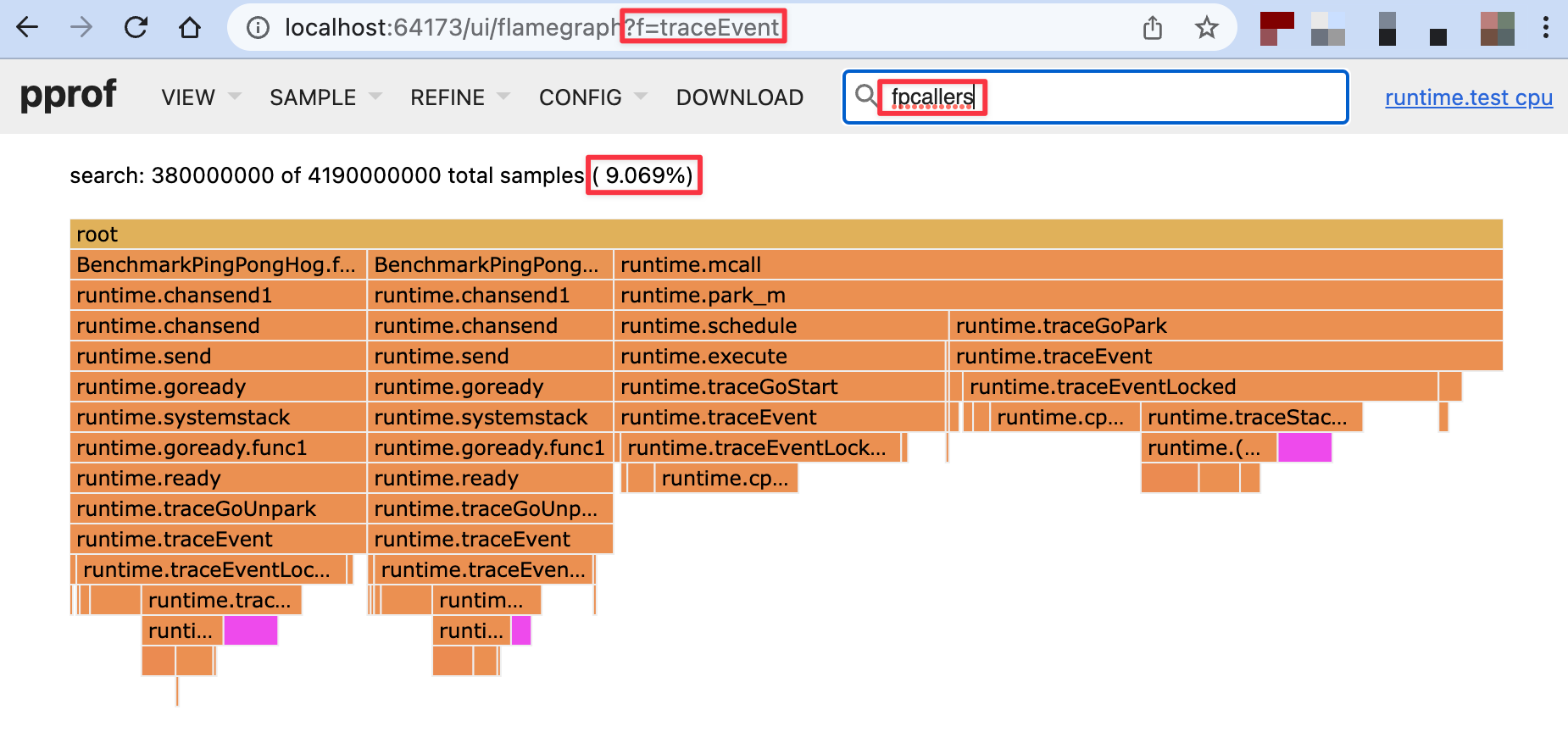
Task: Select the runtime.systemstack frame in left column
Action: point(218,417)
